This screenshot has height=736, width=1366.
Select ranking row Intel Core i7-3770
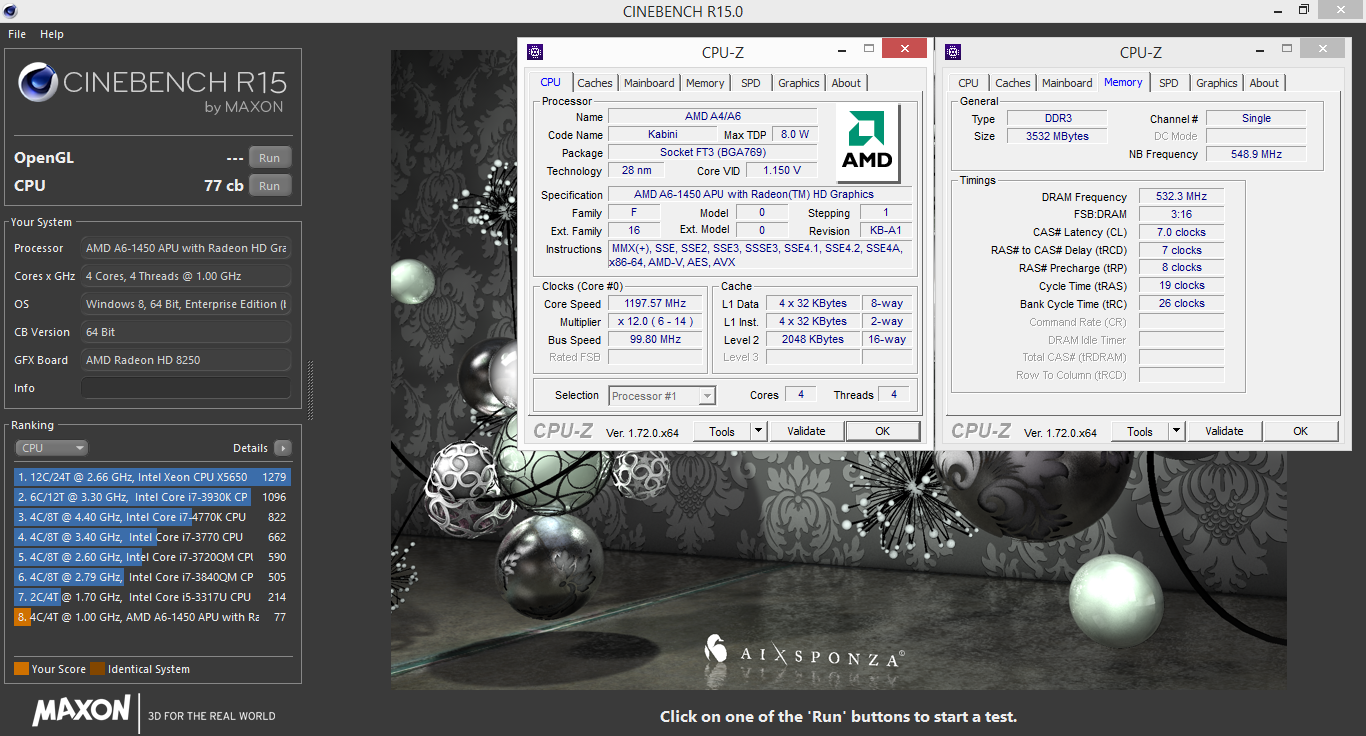pos(152,537)
